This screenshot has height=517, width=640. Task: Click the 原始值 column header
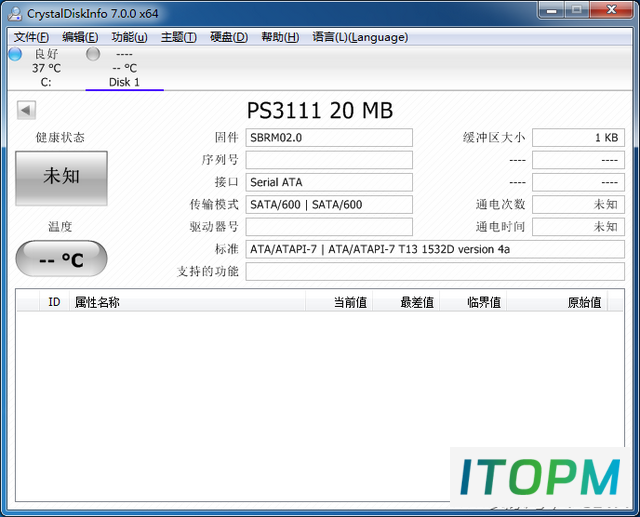coord(557,302)
